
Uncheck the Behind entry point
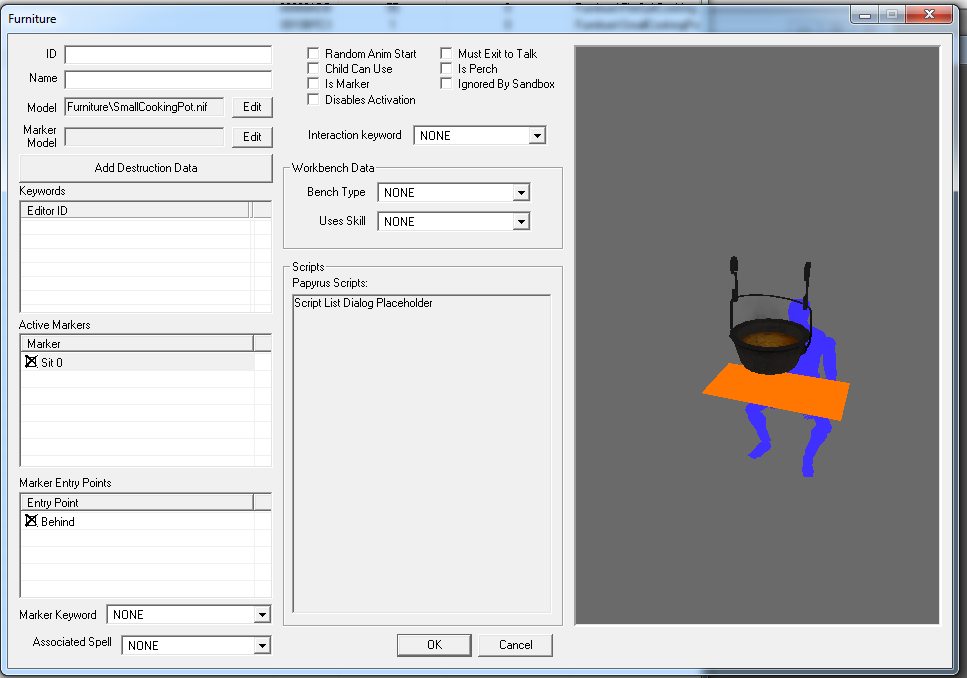tap(30, 522)
